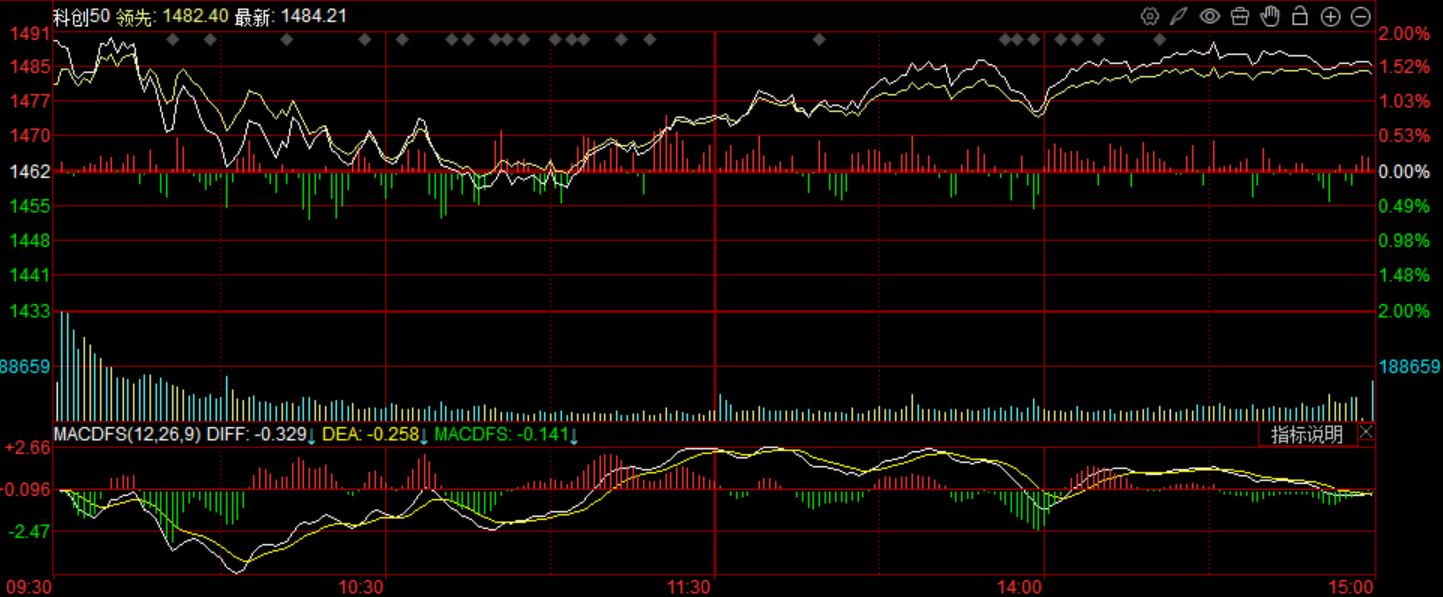The height and width of the screenshot is (597, 1443).
Task: Click the 0.00% percentage axis label
Action: click(1404, 172)
